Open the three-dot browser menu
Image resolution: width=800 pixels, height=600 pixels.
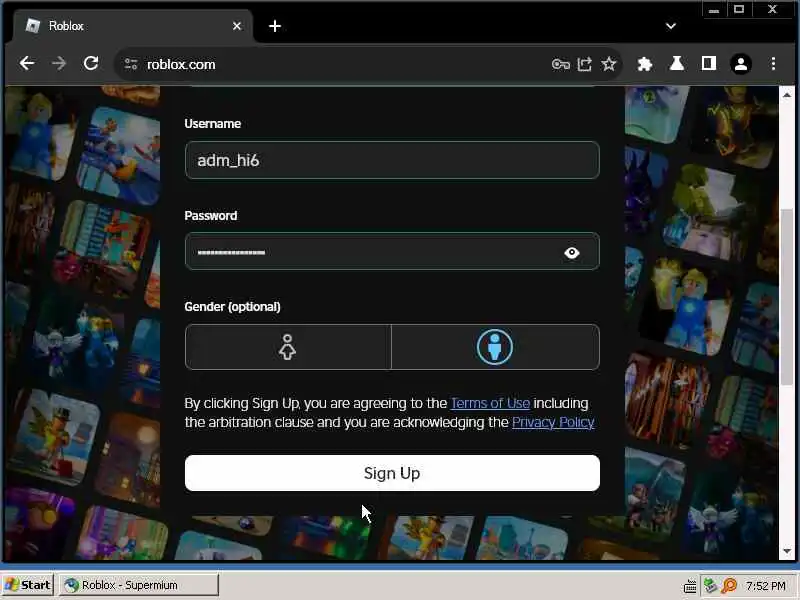click(773, 64)
